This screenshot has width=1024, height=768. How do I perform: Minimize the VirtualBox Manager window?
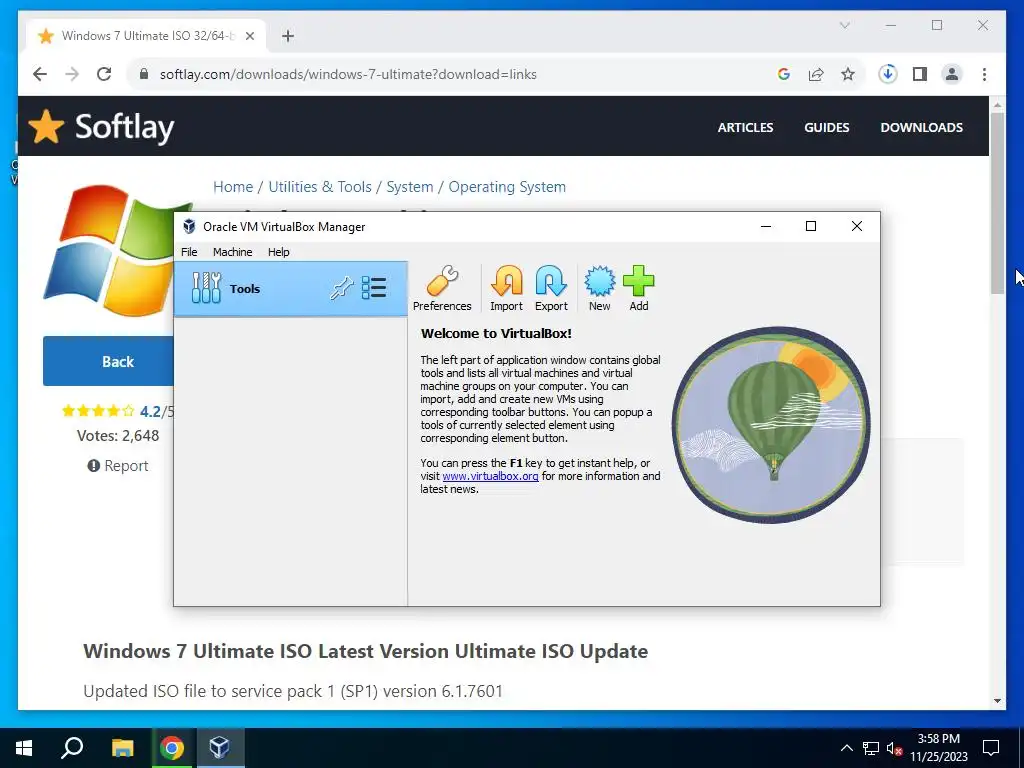click(766, 226)
